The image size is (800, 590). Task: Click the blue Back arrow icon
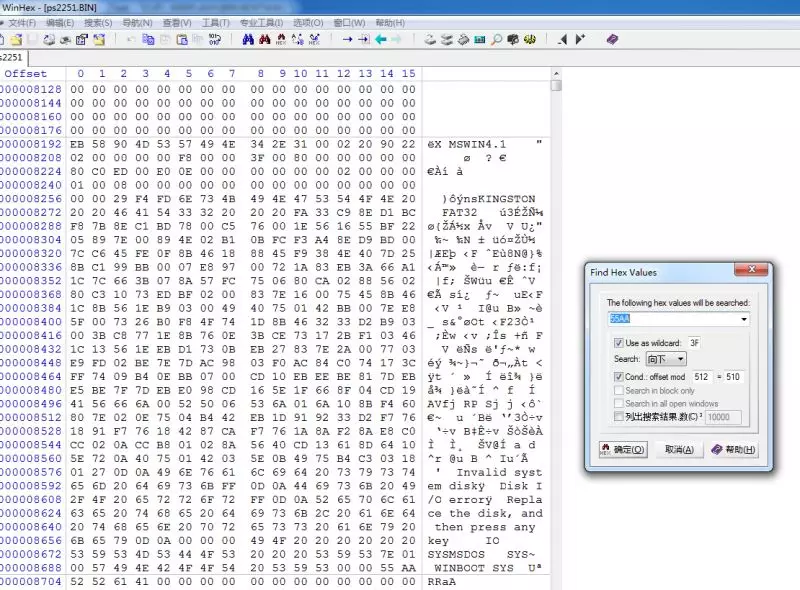coord(381,40)
